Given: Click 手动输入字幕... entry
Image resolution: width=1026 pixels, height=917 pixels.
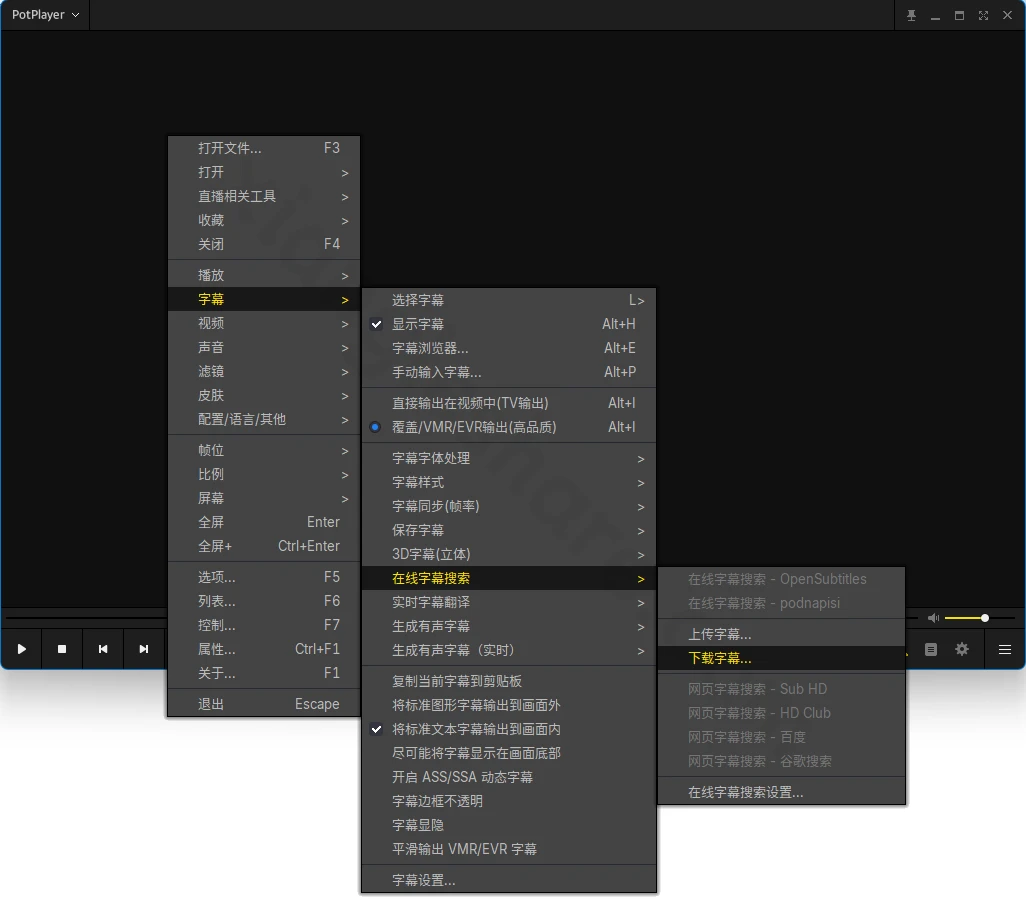Looking at the screenshot, I should pos(508,372).
